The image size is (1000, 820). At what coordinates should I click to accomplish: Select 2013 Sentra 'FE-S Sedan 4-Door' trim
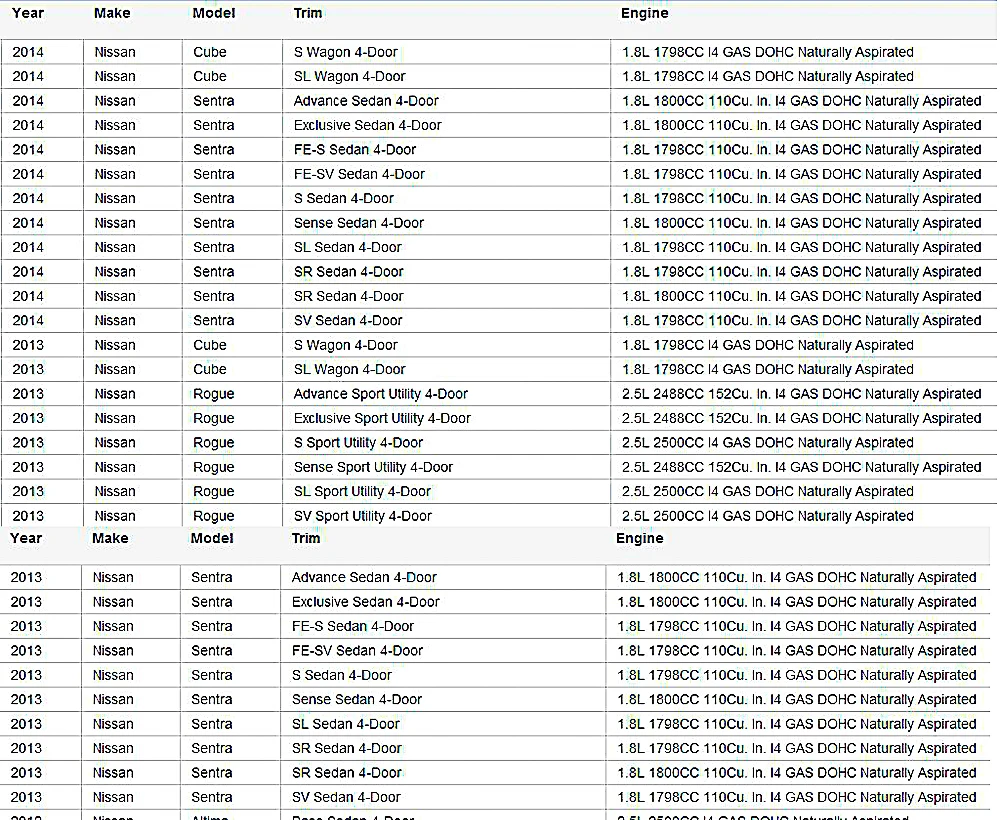pos(353,627)
